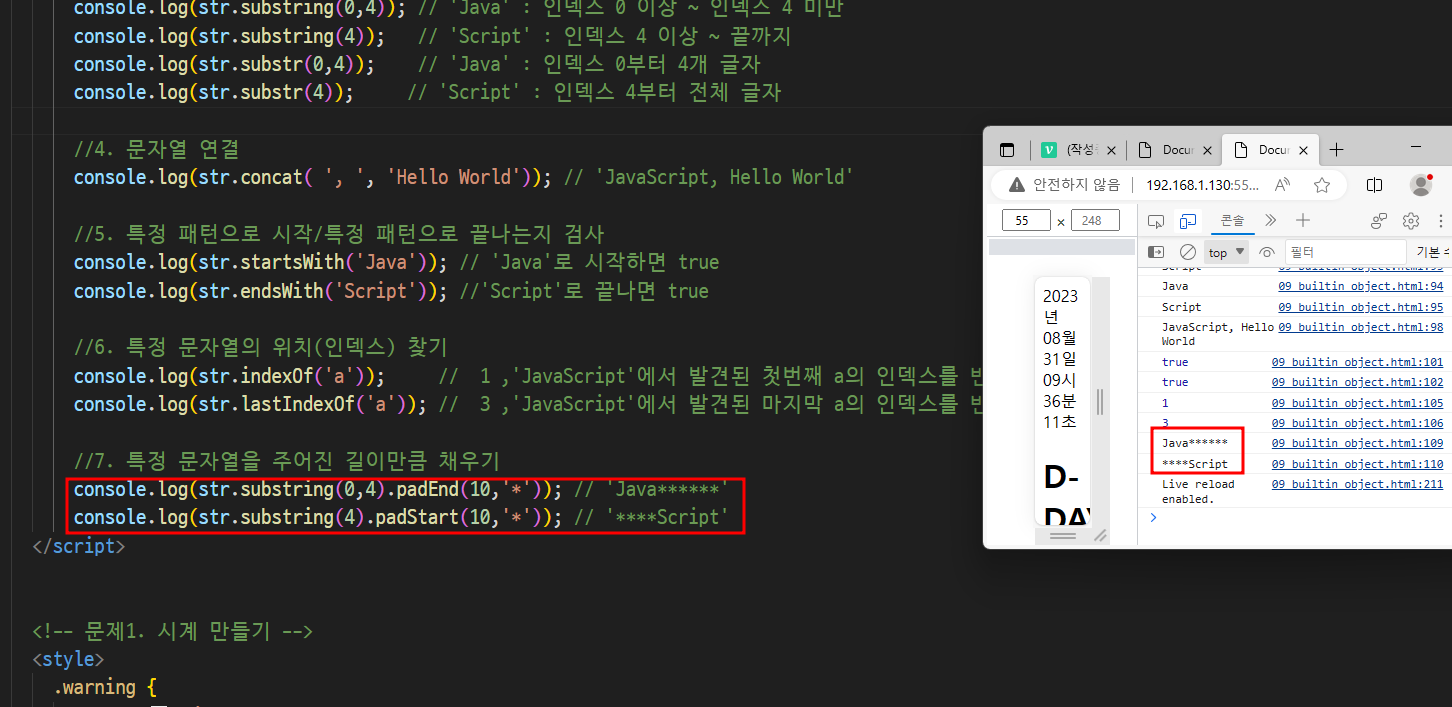Click the right edge handle of the device viewport
1452x707 pixels.
coord(1101,402)
